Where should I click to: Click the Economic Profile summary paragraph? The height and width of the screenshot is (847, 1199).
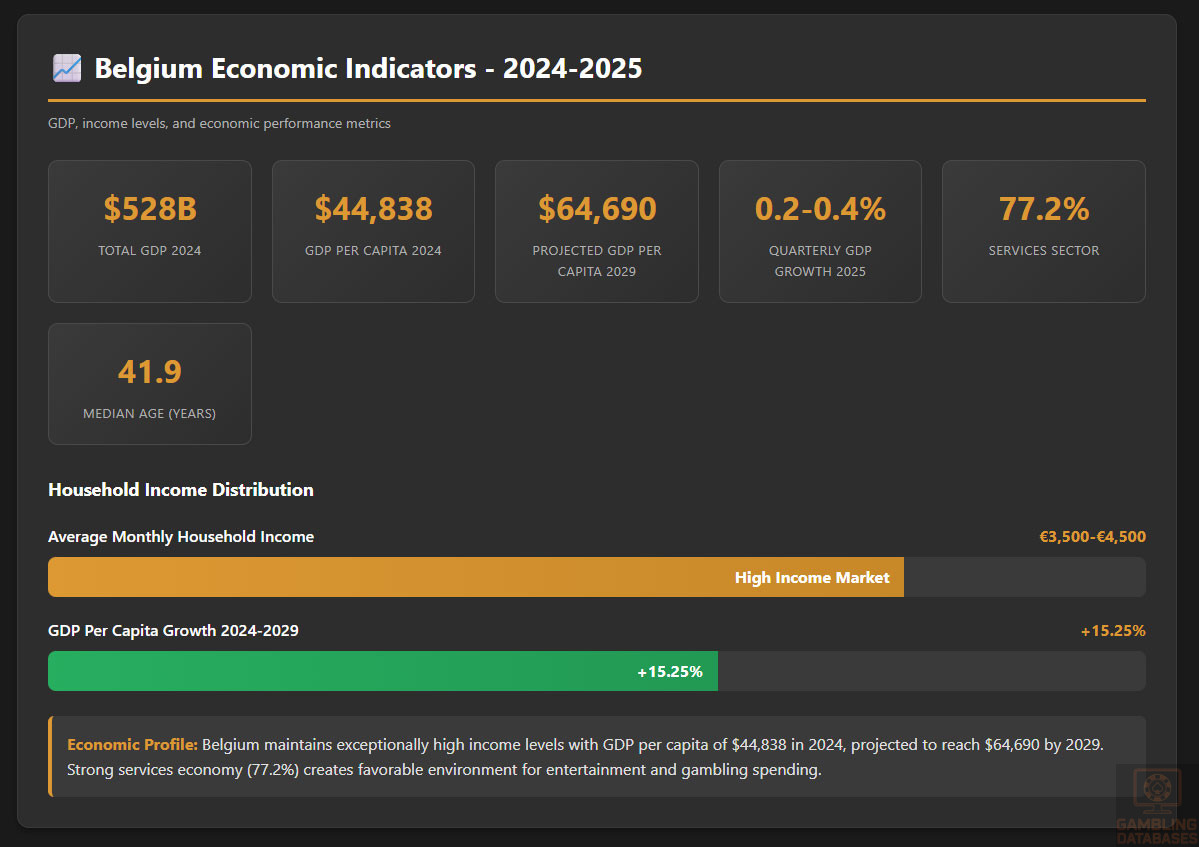click(x=600, y=758)
